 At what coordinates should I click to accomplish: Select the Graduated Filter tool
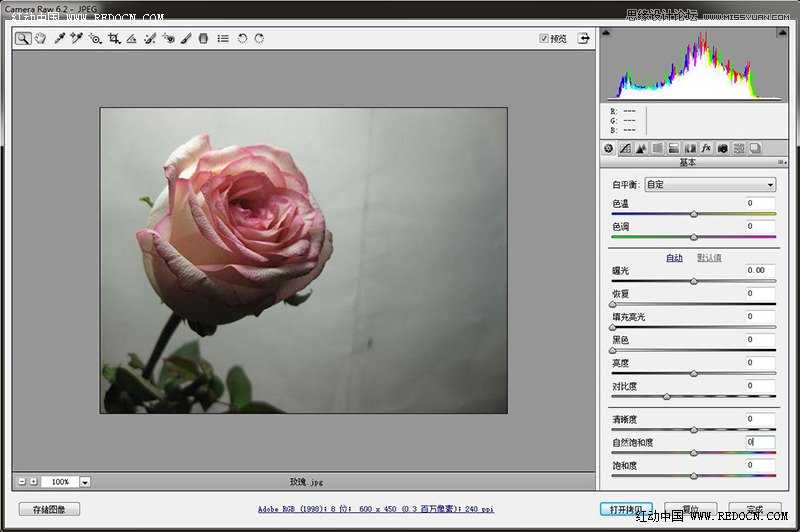(x=203, y=39)
